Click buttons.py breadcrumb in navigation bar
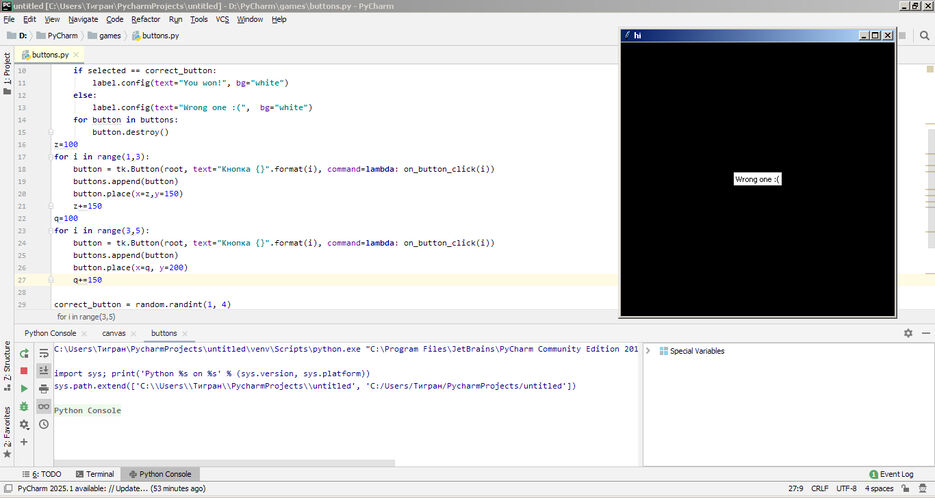Image resolution: width=935 pixels, height=498 pixels. pos(155,36)
